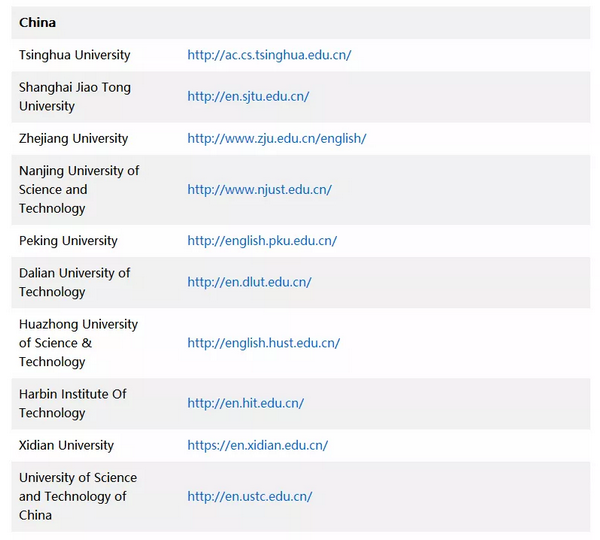Visit the Zhejiang University english page link
This screenshot has width=600, height=540.
[x=277, y=139]
